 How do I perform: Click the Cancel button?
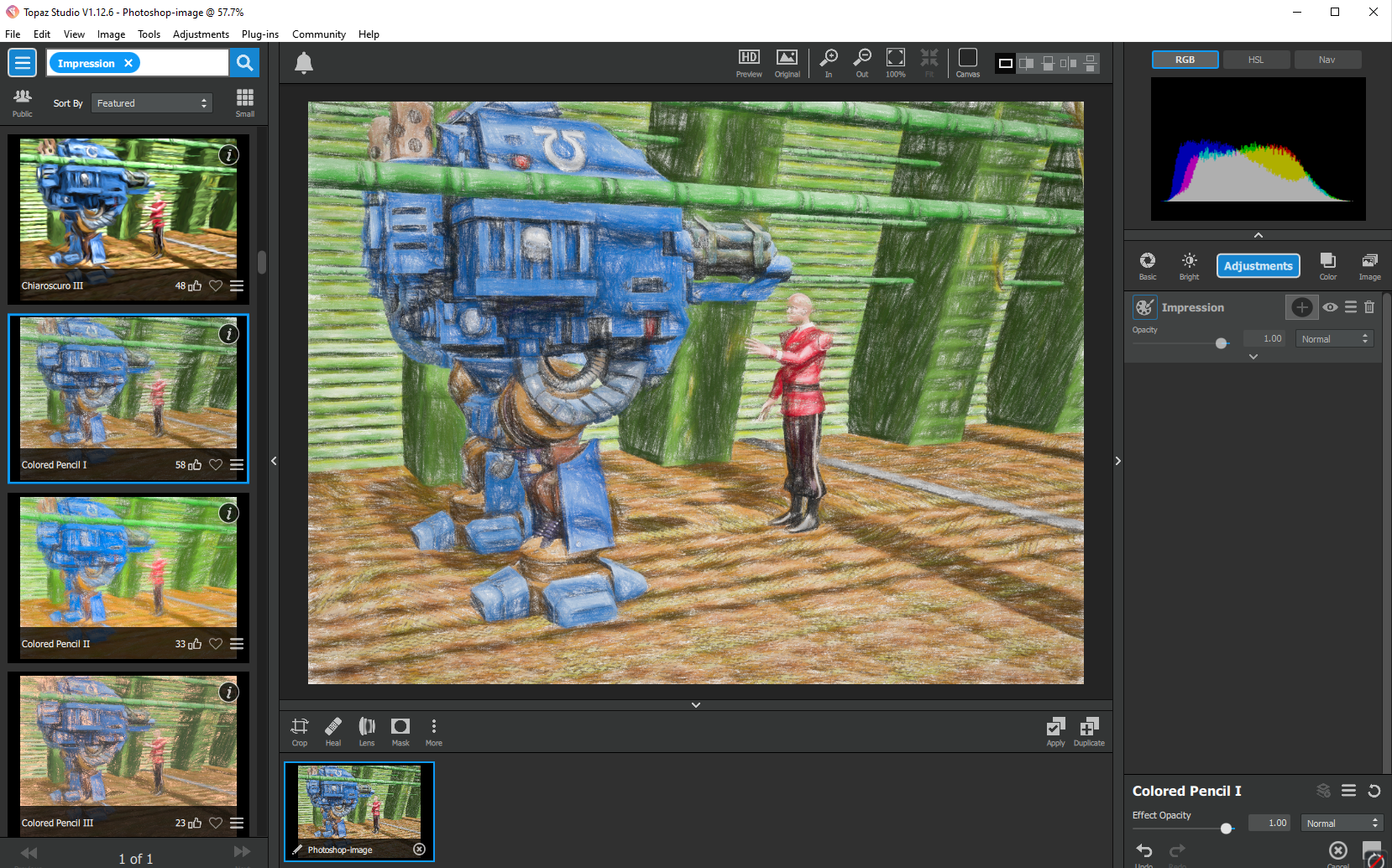pyautogui.click(x=1338, y=853)
